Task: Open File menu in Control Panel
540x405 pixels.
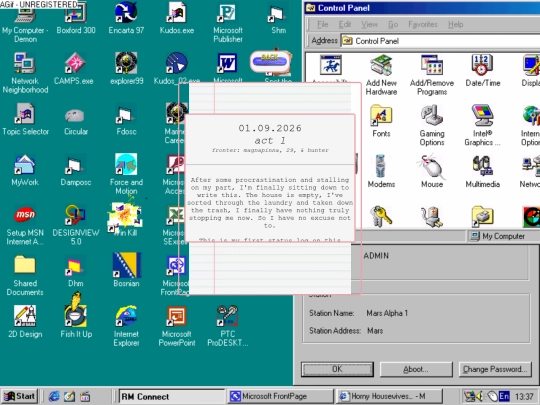Action: click(x=322, y=24)
